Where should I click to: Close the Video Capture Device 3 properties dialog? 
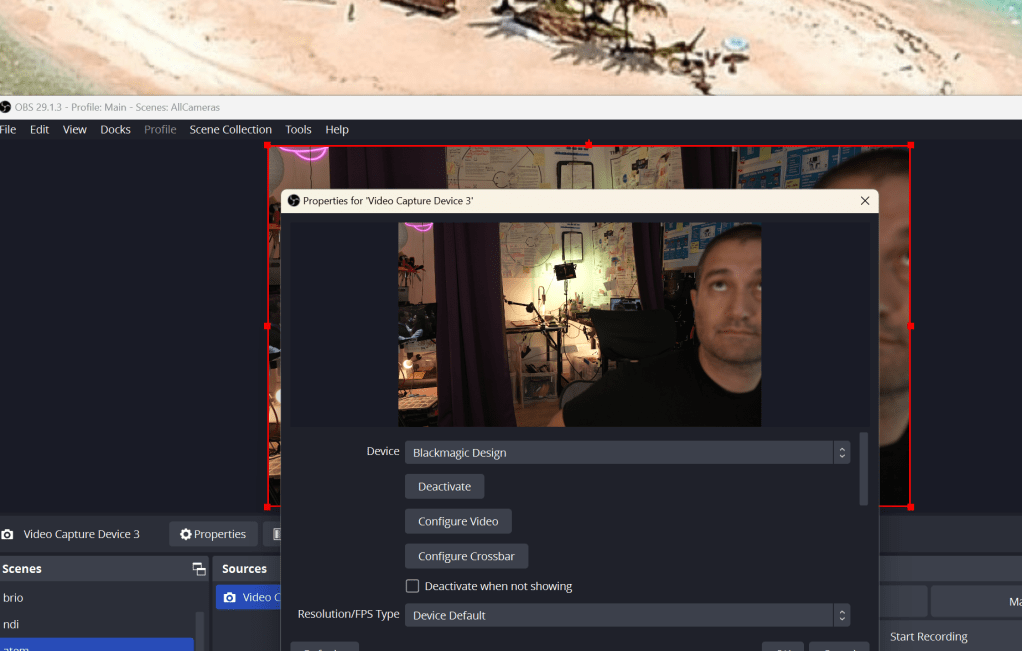[865, 201]
